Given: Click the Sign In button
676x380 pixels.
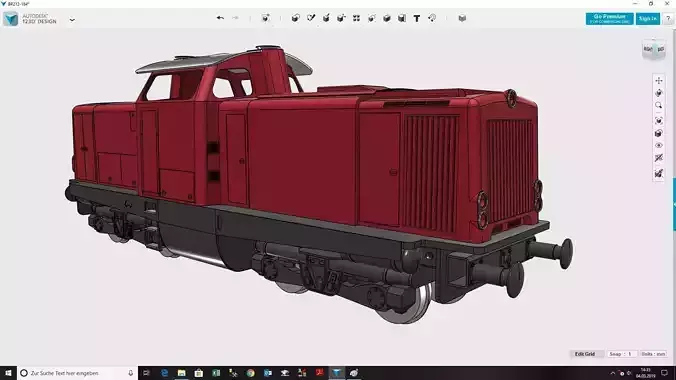Looking at the screenshot, I should coord(648,19).
